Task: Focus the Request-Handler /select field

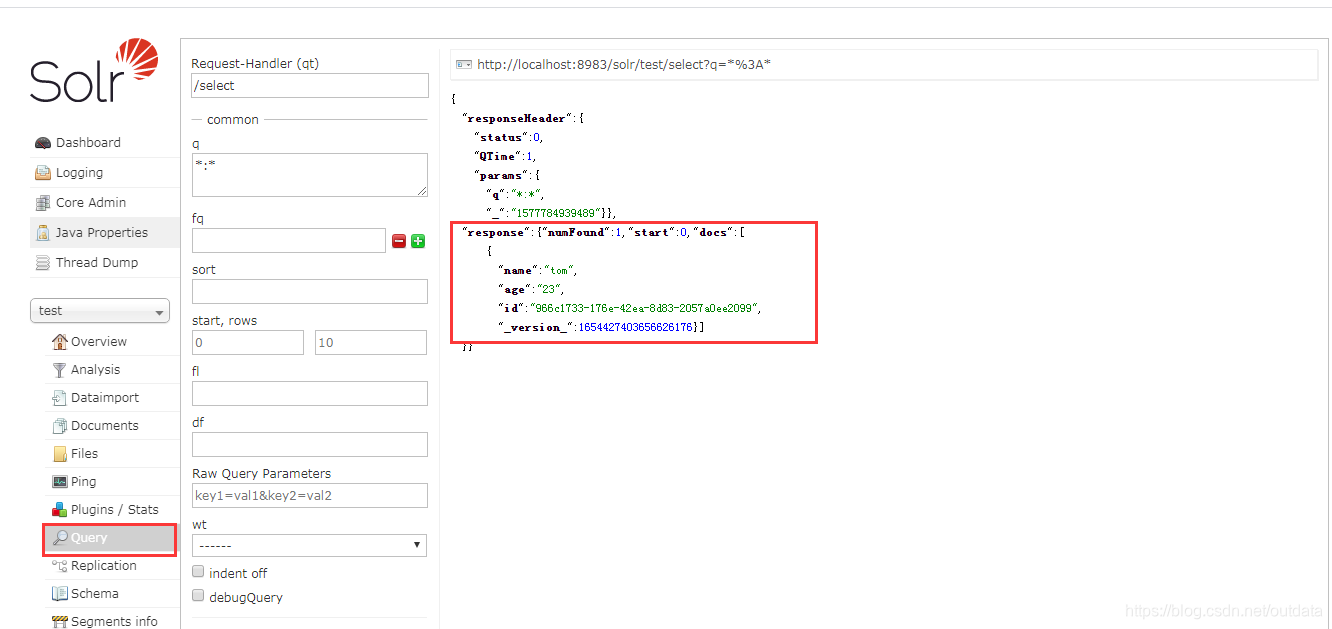Action: (310, 86)
